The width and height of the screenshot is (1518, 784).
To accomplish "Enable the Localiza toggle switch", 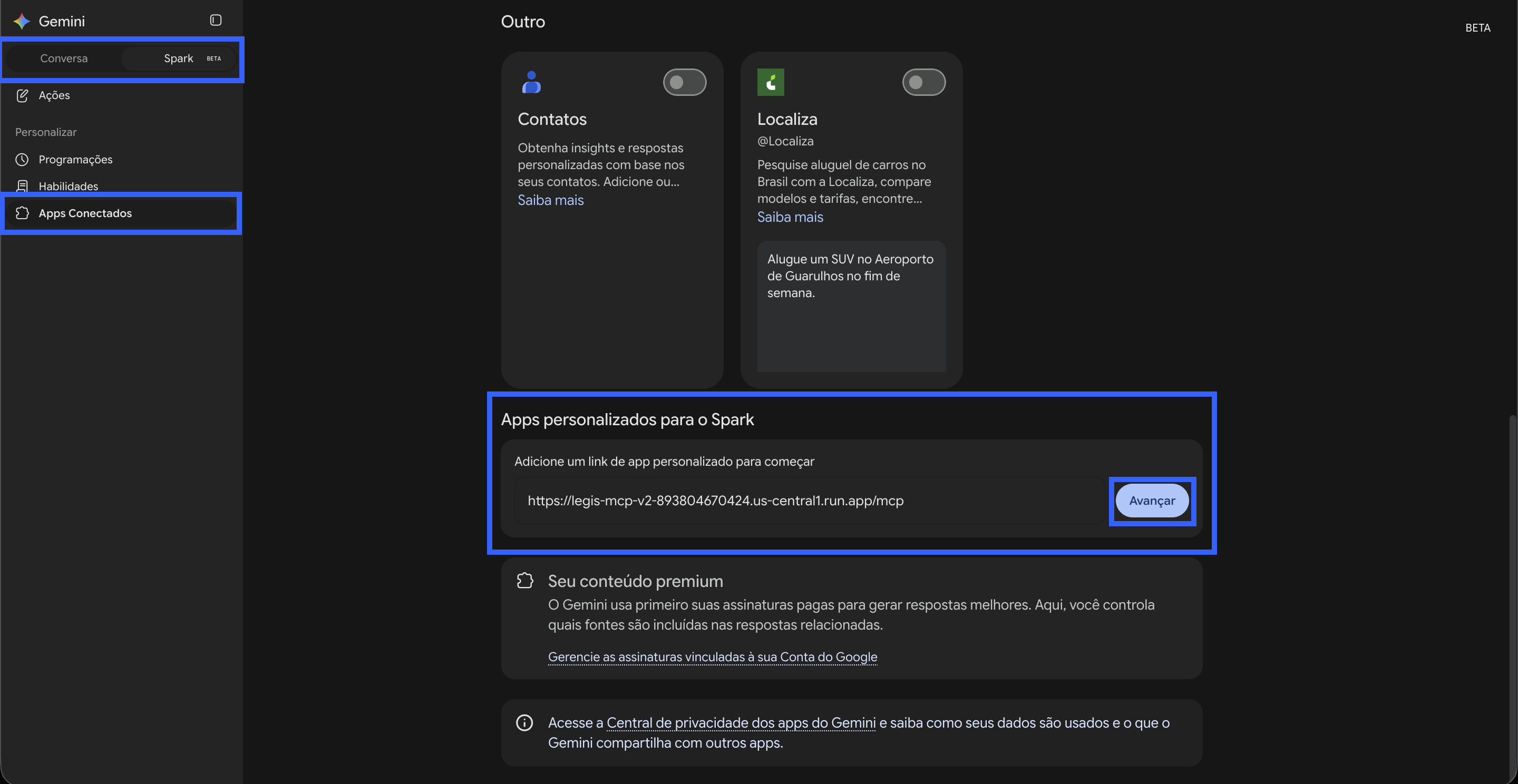I will click(924, 83).
